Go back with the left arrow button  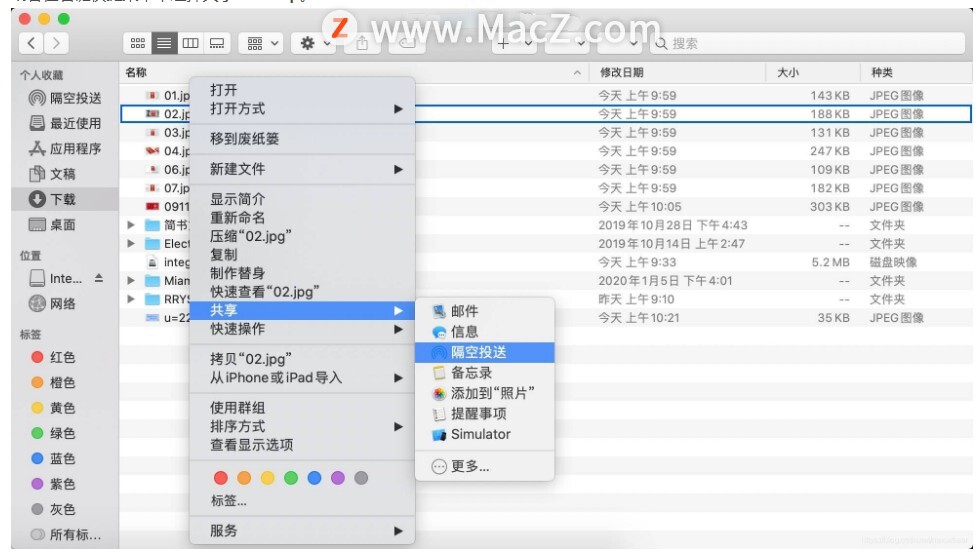(32, 43)
